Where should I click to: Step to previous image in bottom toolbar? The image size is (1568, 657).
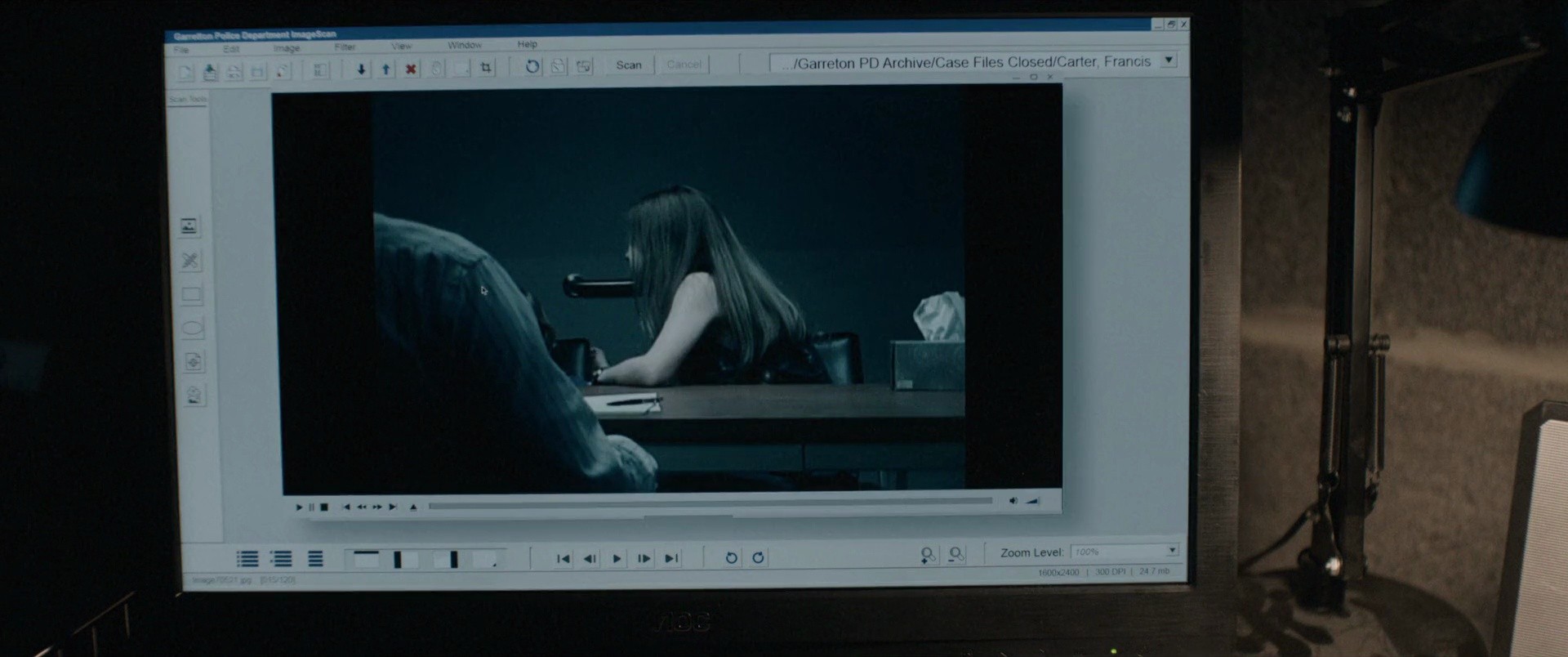590,559
